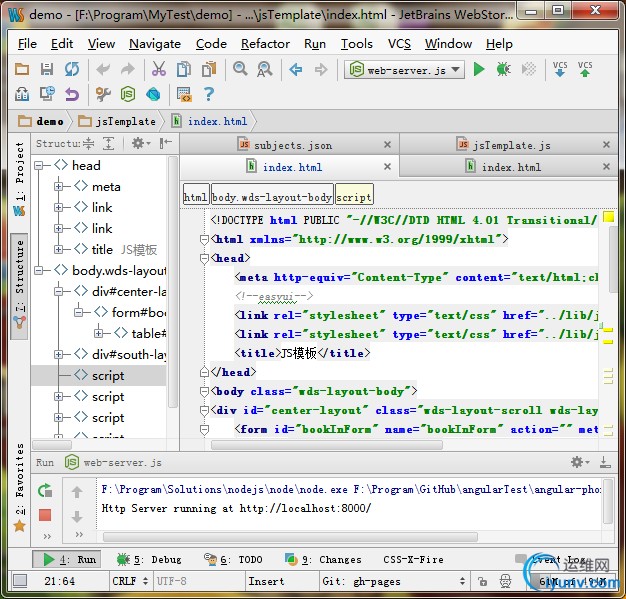Collapse the div#center-la node
Image resolution: width=626 pixels, height=599 pixels.
(x=59, y=292)
